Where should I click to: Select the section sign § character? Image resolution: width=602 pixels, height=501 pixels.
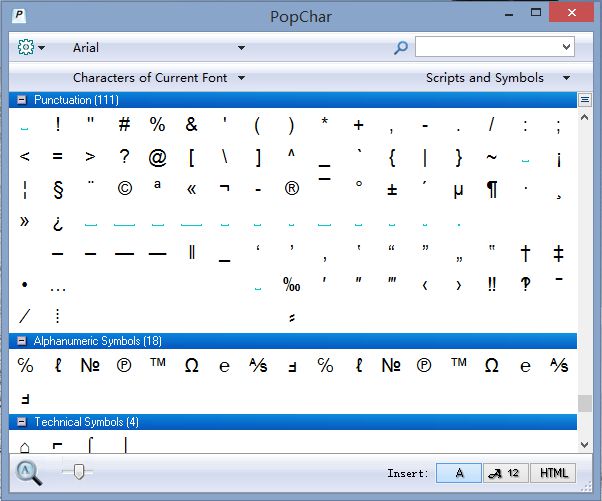[58, 189]
